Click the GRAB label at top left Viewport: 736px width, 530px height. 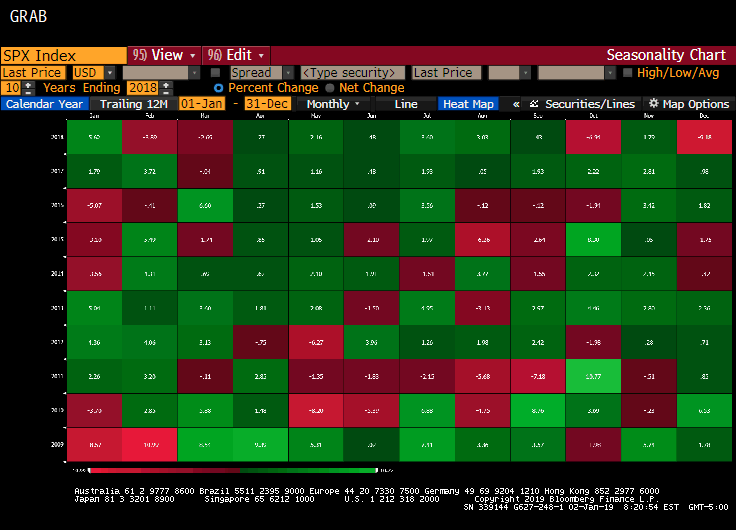click(x=28, y=16)
